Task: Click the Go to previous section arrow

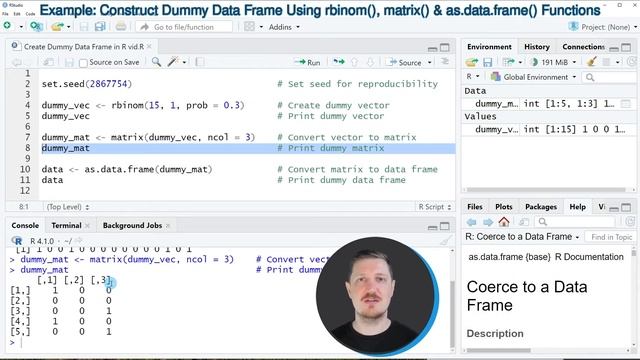Action: (354, 62)
